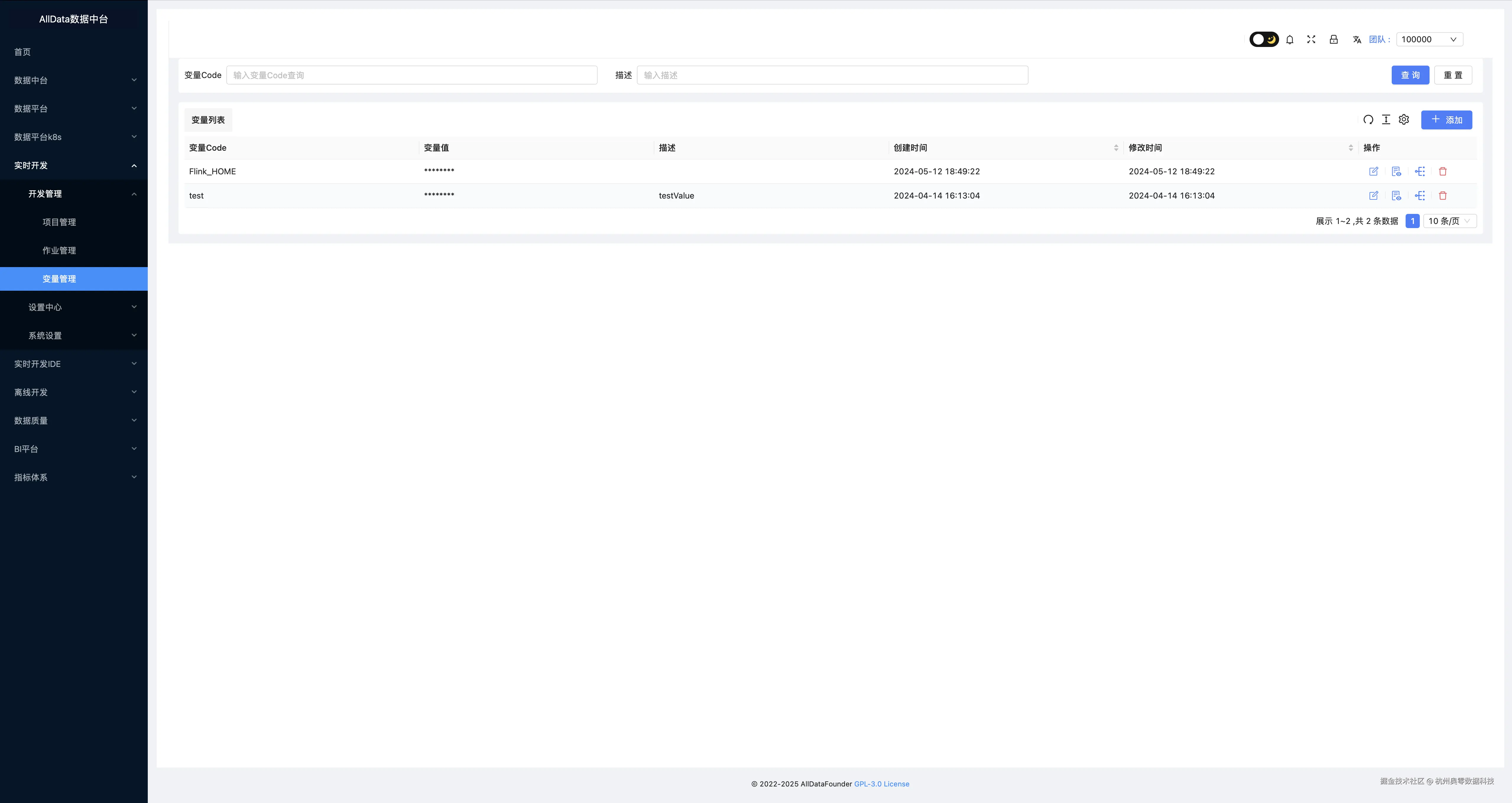Open 作业管理 in the sidebar
Viewport: 1512px width, 803px height.
59,251
